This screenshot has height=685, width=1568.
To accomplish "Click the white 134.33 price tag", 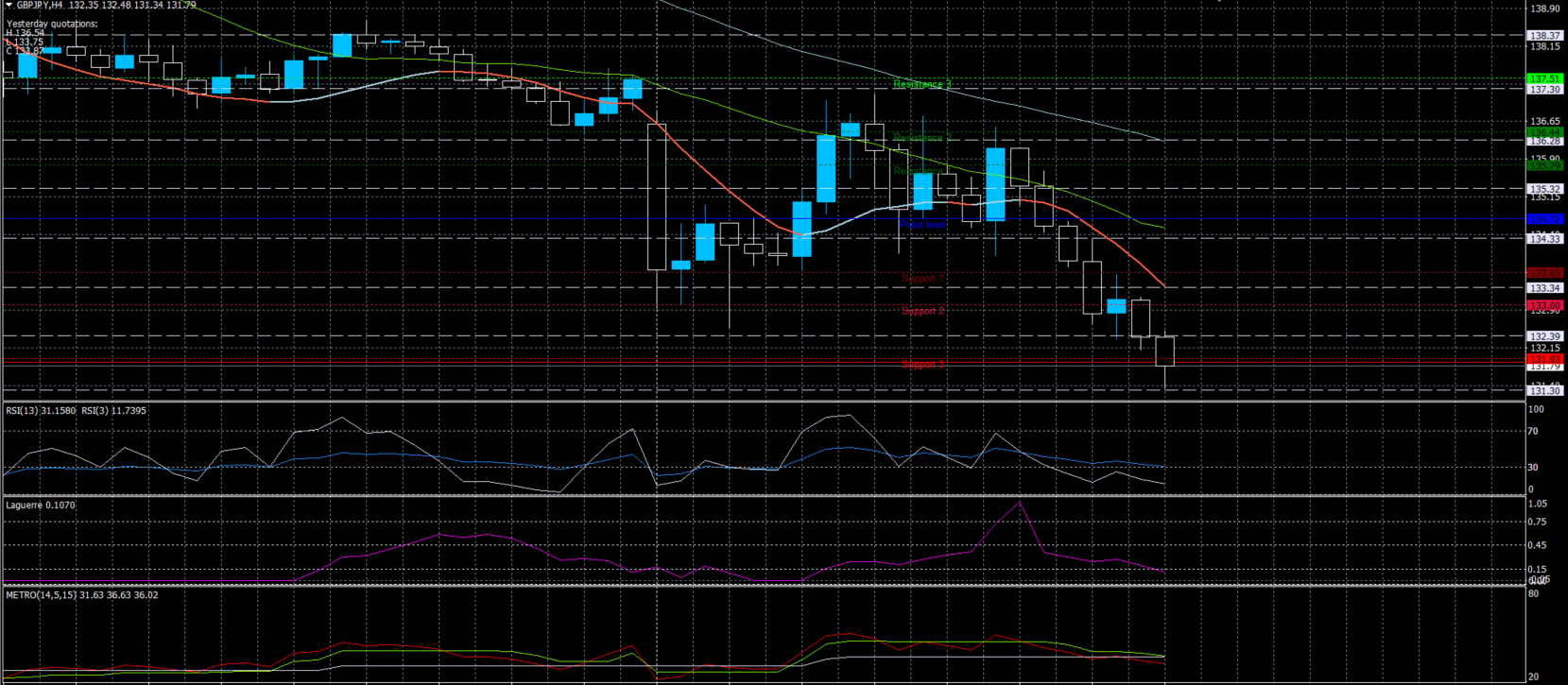I will click(x=1545, y=239).
